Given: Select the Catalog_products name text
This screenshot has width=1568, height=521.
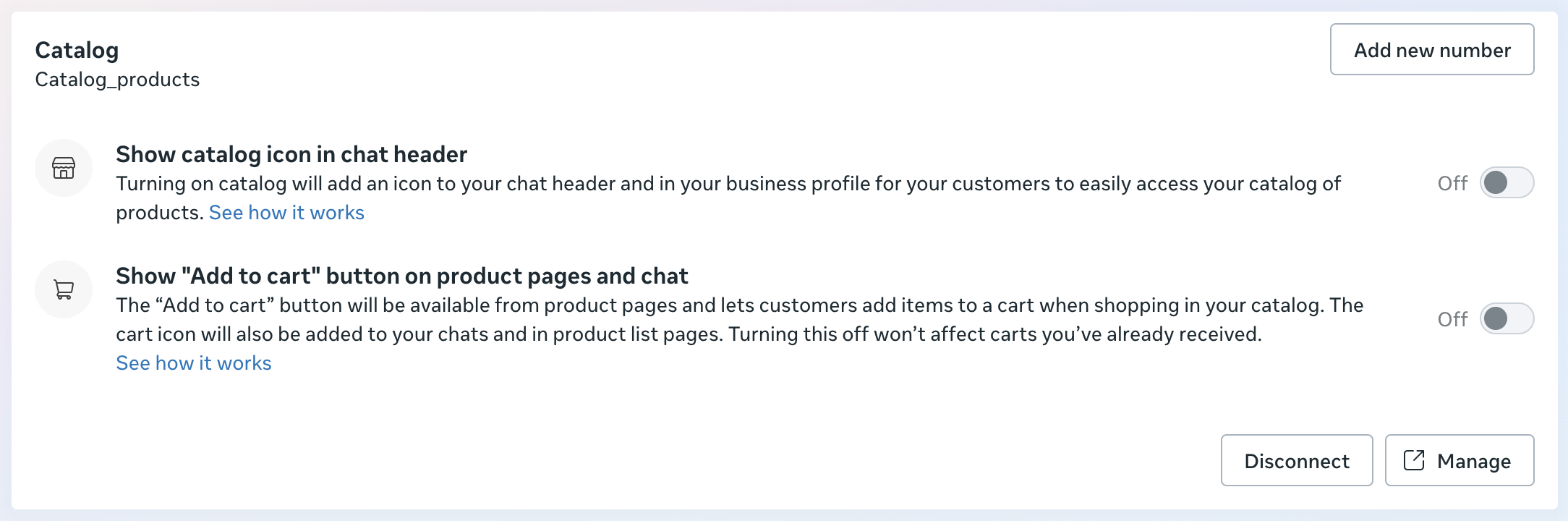Looking at the screenshot, I should 117,80.
